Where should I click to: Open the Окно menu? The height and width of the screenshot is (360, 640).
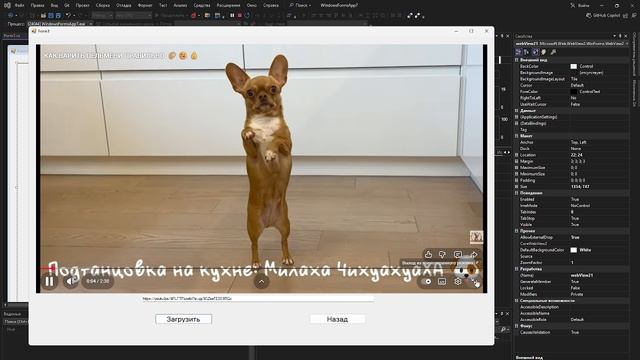pos(252,5)
